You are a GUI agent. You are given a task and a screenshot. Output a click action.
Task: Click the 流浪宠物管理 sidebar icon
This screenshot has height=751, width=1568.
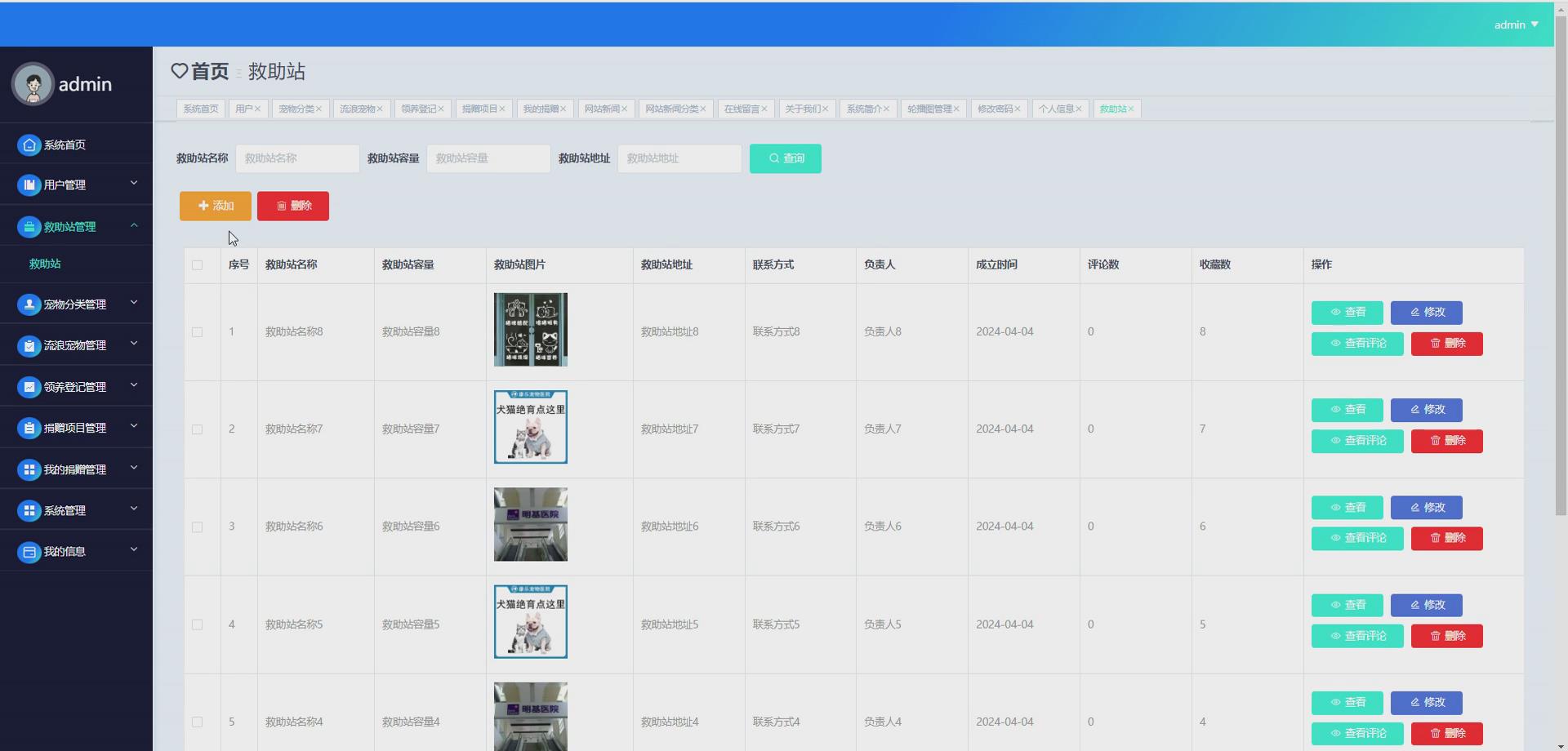[x=29, y=346]
